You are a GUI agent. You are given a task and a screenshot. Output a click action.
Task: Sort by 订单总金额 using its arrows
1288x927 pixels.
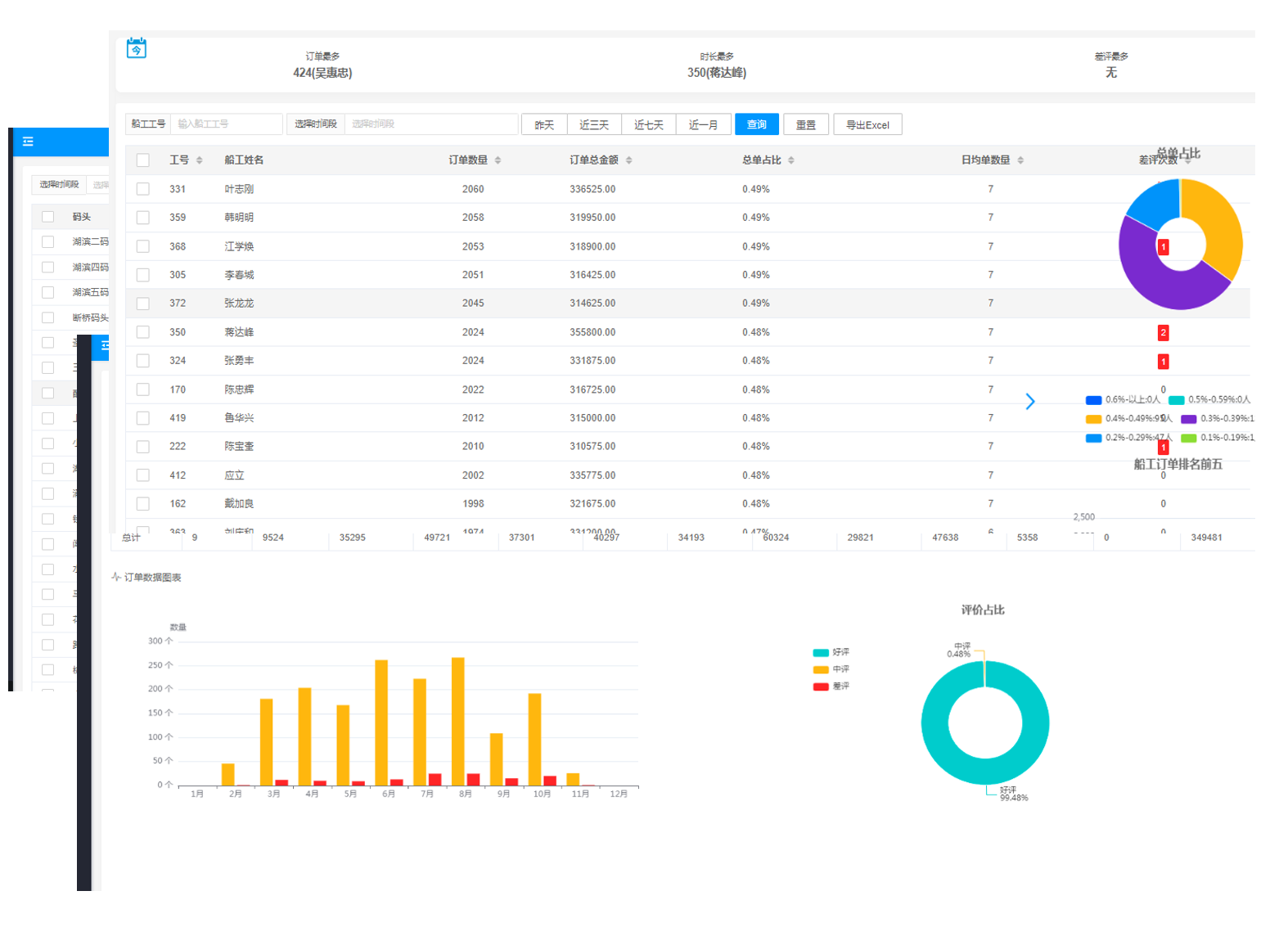628,160
